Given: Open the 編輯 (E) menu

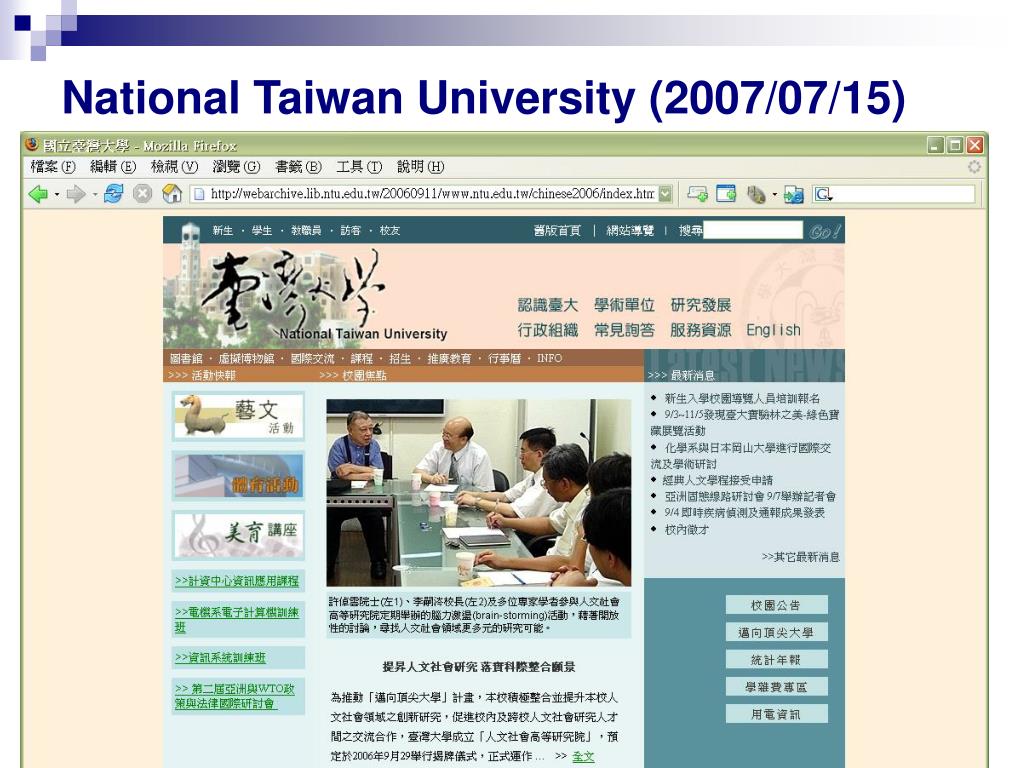Looking at the screenshot, I should (x=113, y=167).
